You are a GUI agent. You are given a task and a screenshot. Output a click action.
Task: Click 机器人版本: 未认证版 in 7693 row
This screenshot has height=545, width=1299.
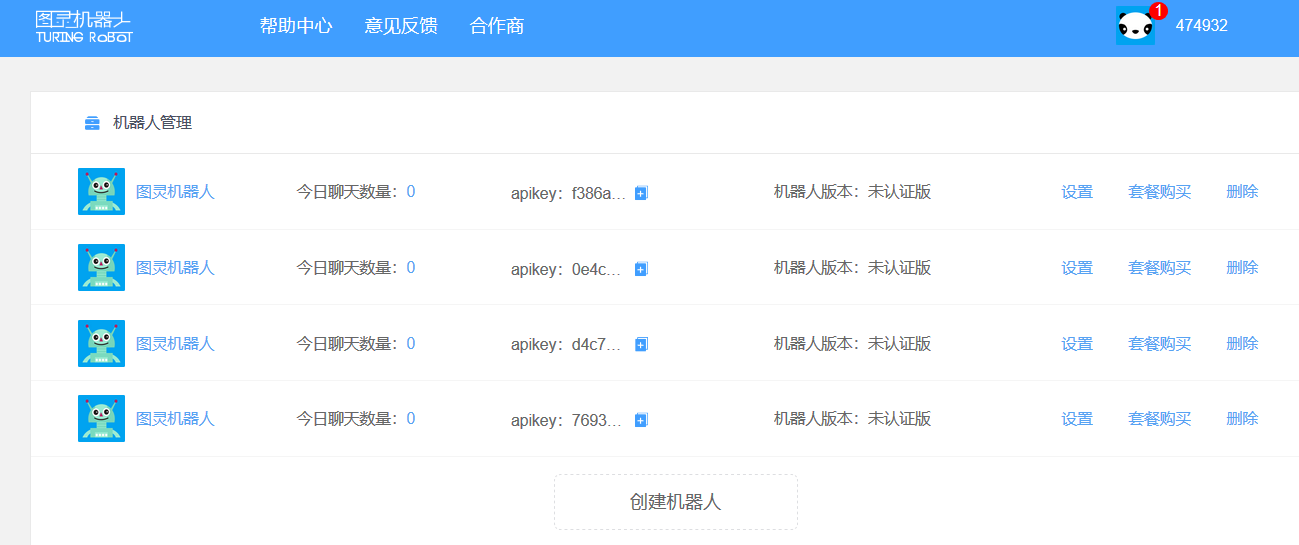click(x=852, y=419)
